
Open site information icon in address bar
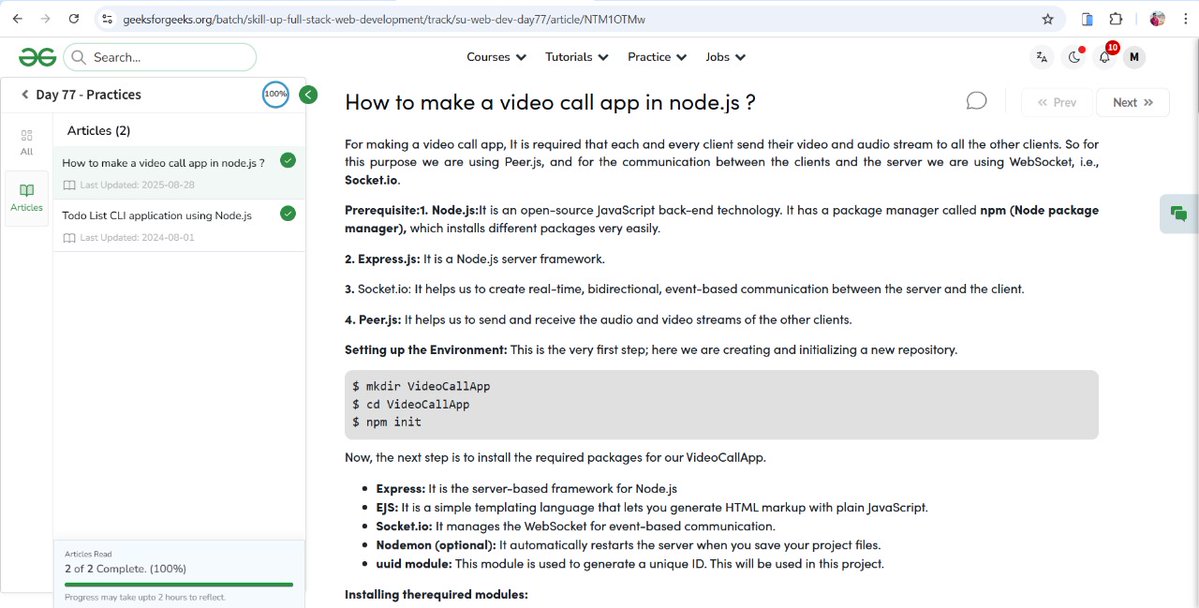(107, 19)
